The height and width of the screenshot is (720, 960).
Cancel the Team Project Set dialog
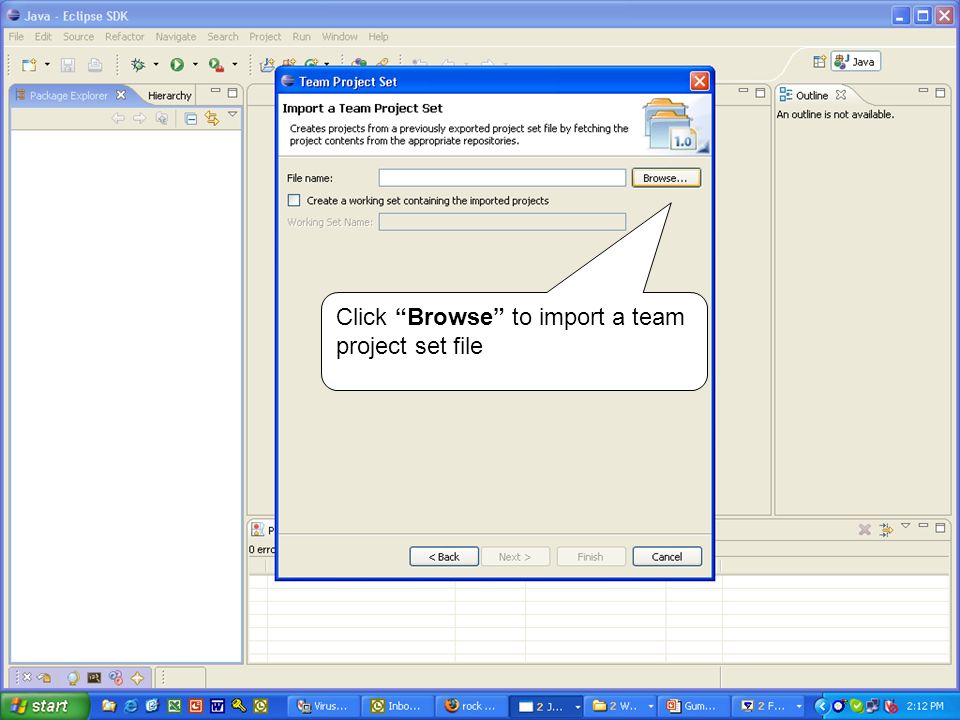667,557
